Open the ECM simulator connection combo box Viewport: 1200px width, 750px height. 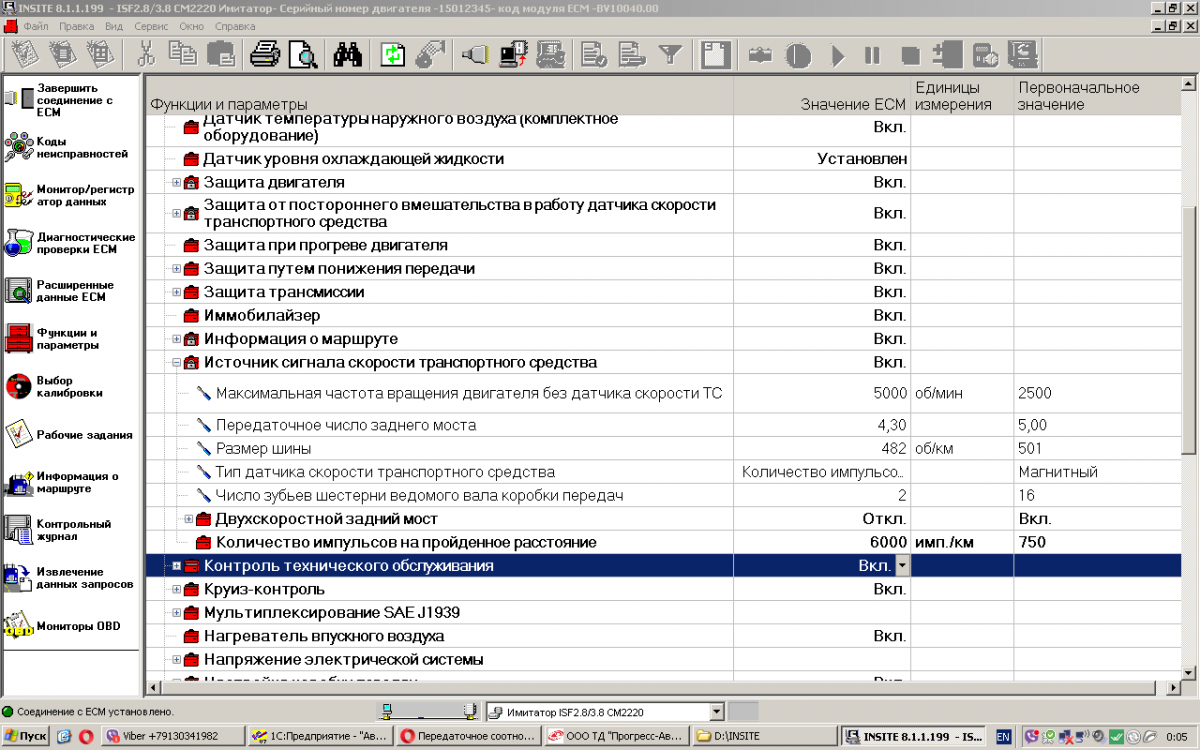click(715, 712)
